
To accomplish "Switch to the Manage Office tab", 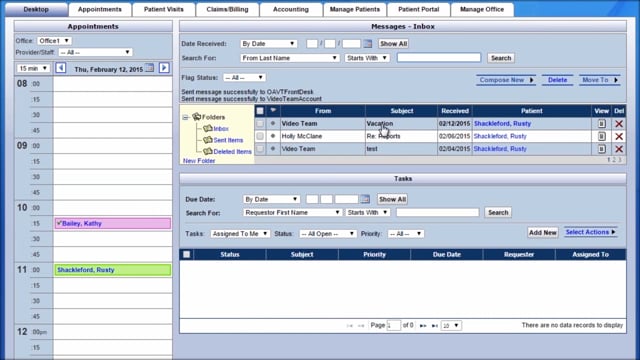I will pos(482,9).
